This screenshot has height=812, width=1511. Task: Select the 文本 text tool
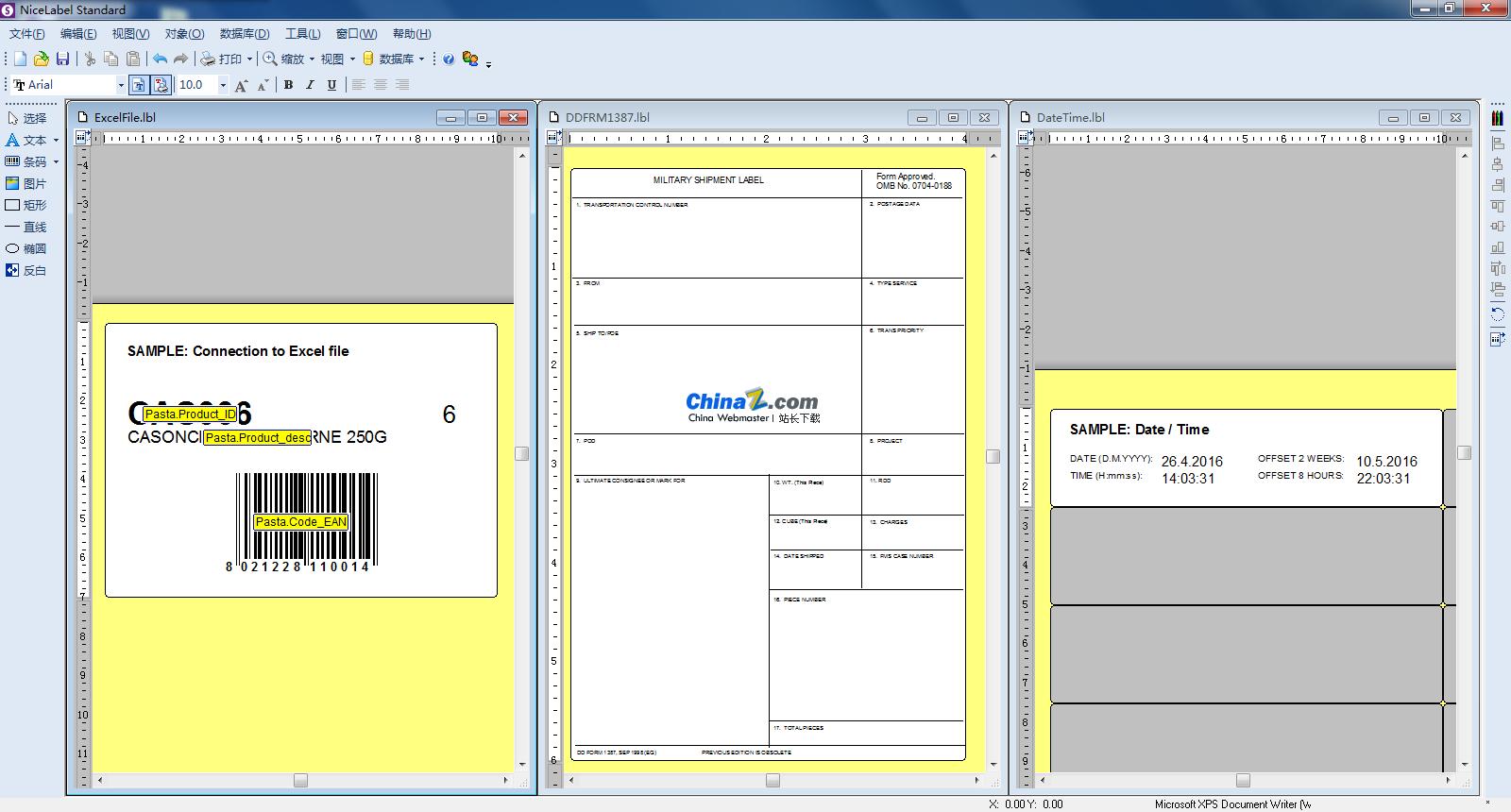pos(26,140)
